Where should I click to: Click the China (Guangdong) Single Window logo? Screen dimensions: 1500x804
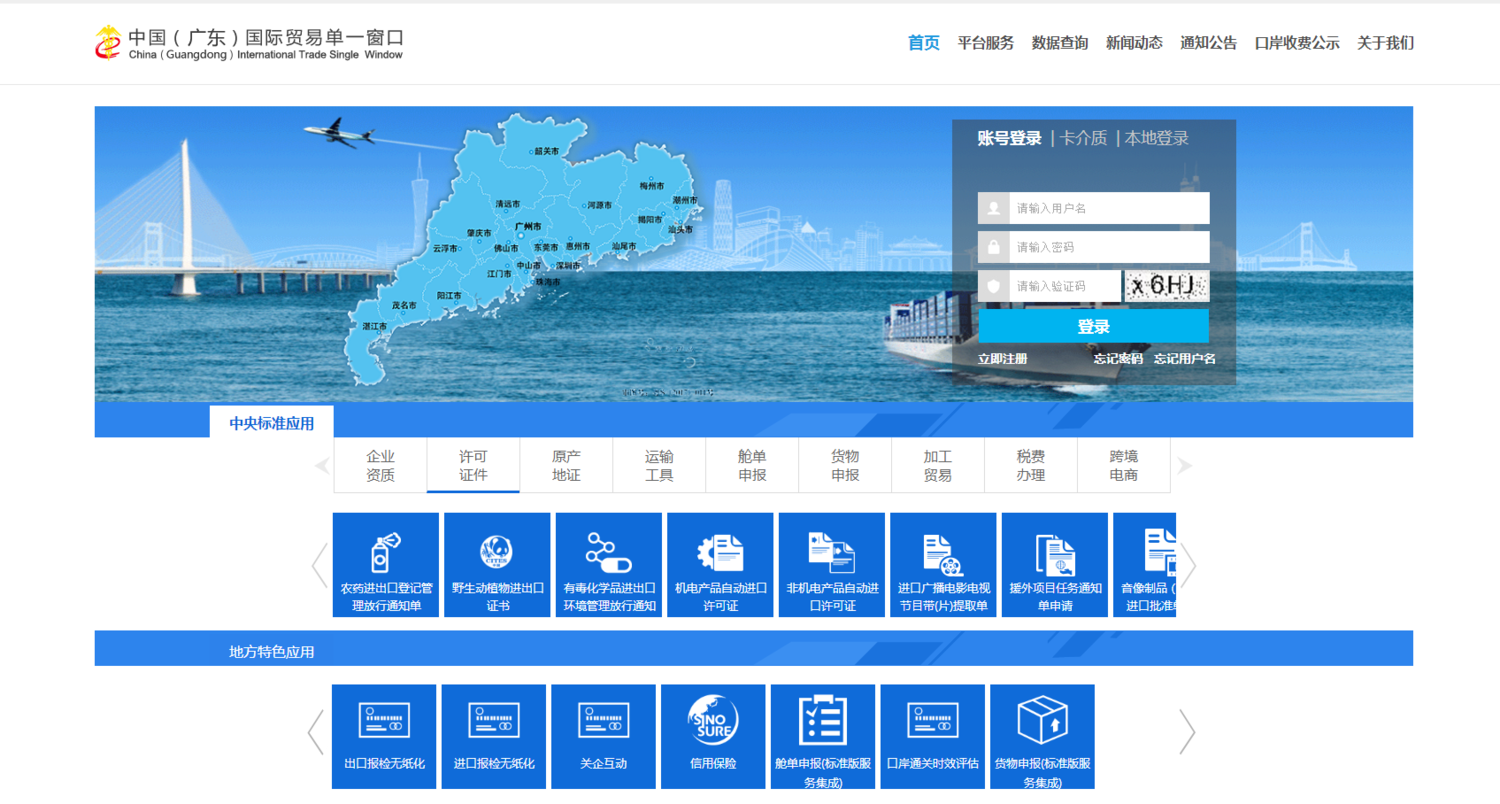point(249,43)
